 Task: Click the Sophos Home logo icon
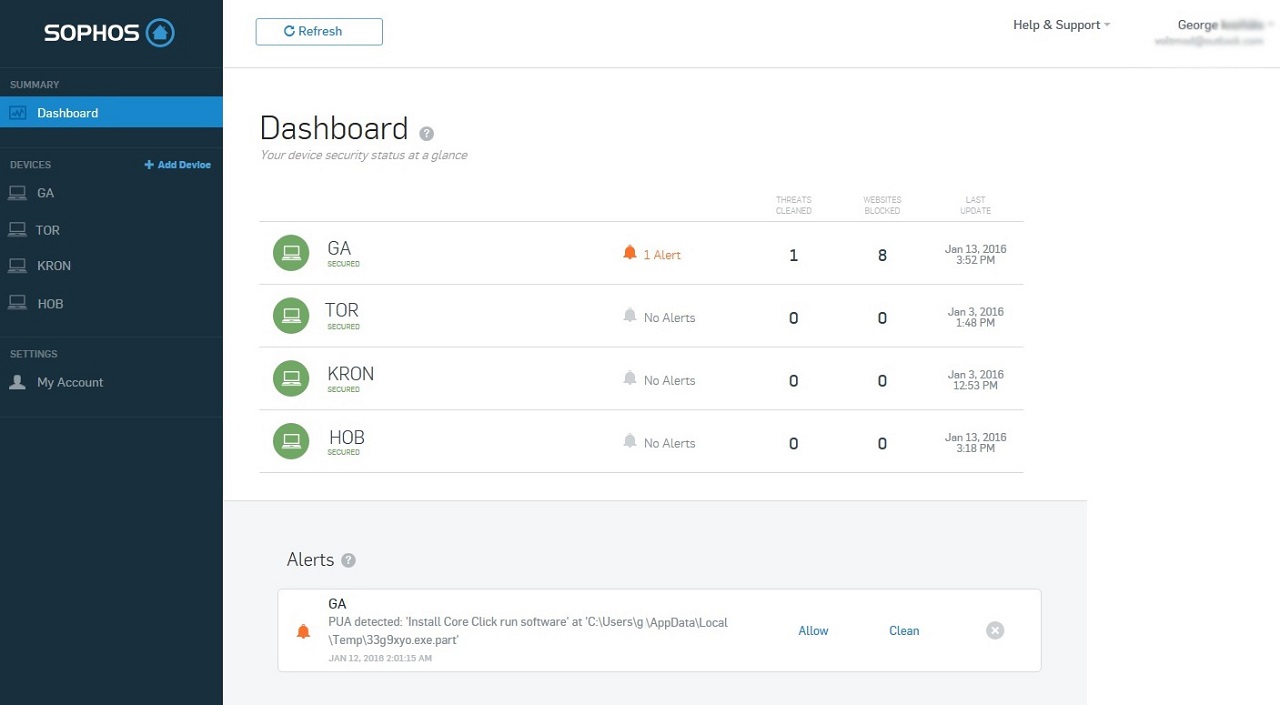[x=160, y=33]
